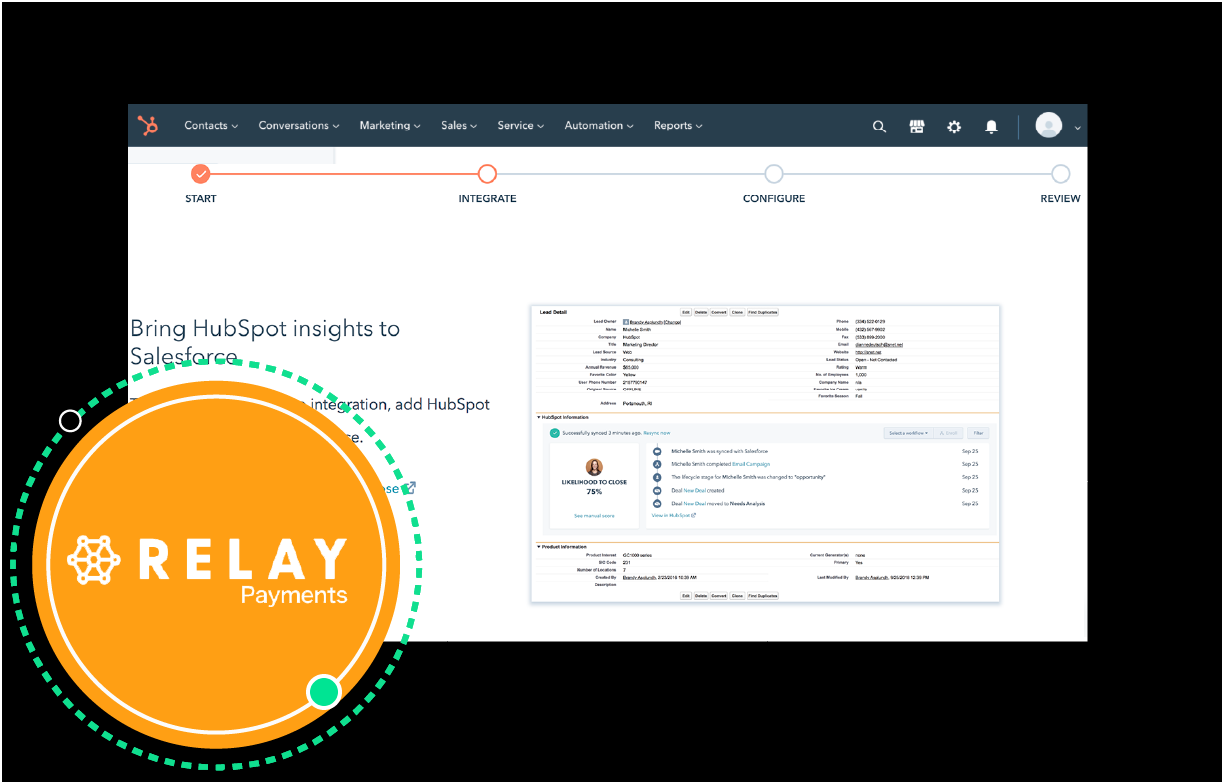Open 'New Deal' link in the 'created' row
Viewport: 1224px width, 784px height.
click(x=695, y=490)
